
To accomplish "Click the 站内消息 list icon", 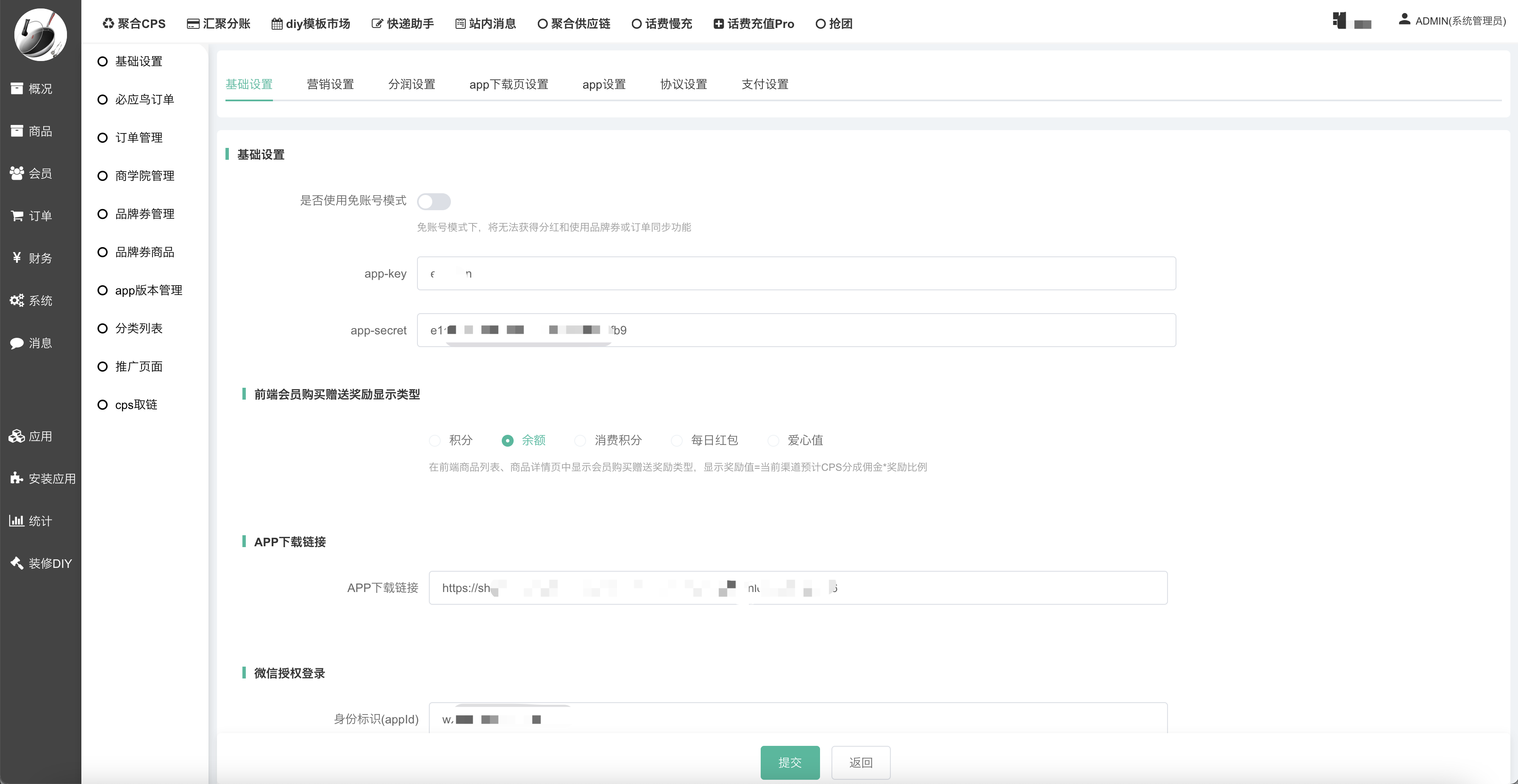I will (461, 24).
